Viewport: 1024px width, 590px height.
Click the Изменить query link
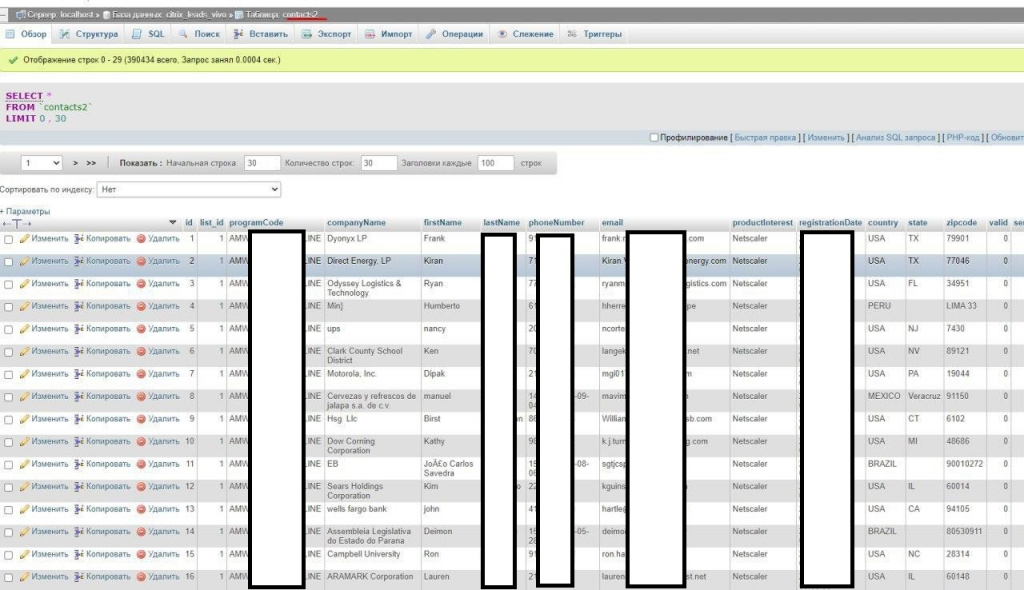click(826, 137)
